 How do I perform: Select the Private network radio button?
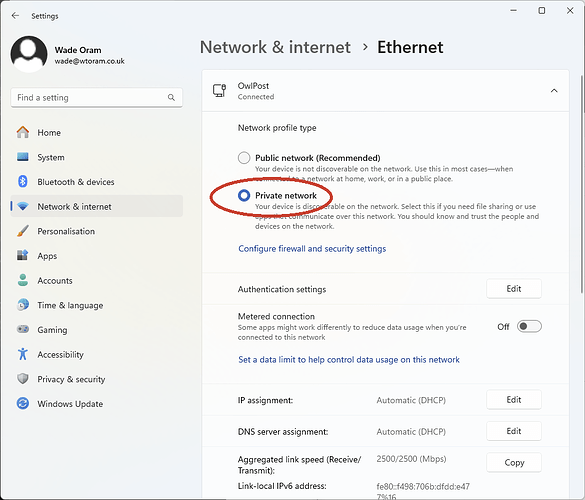coord(244,195)
